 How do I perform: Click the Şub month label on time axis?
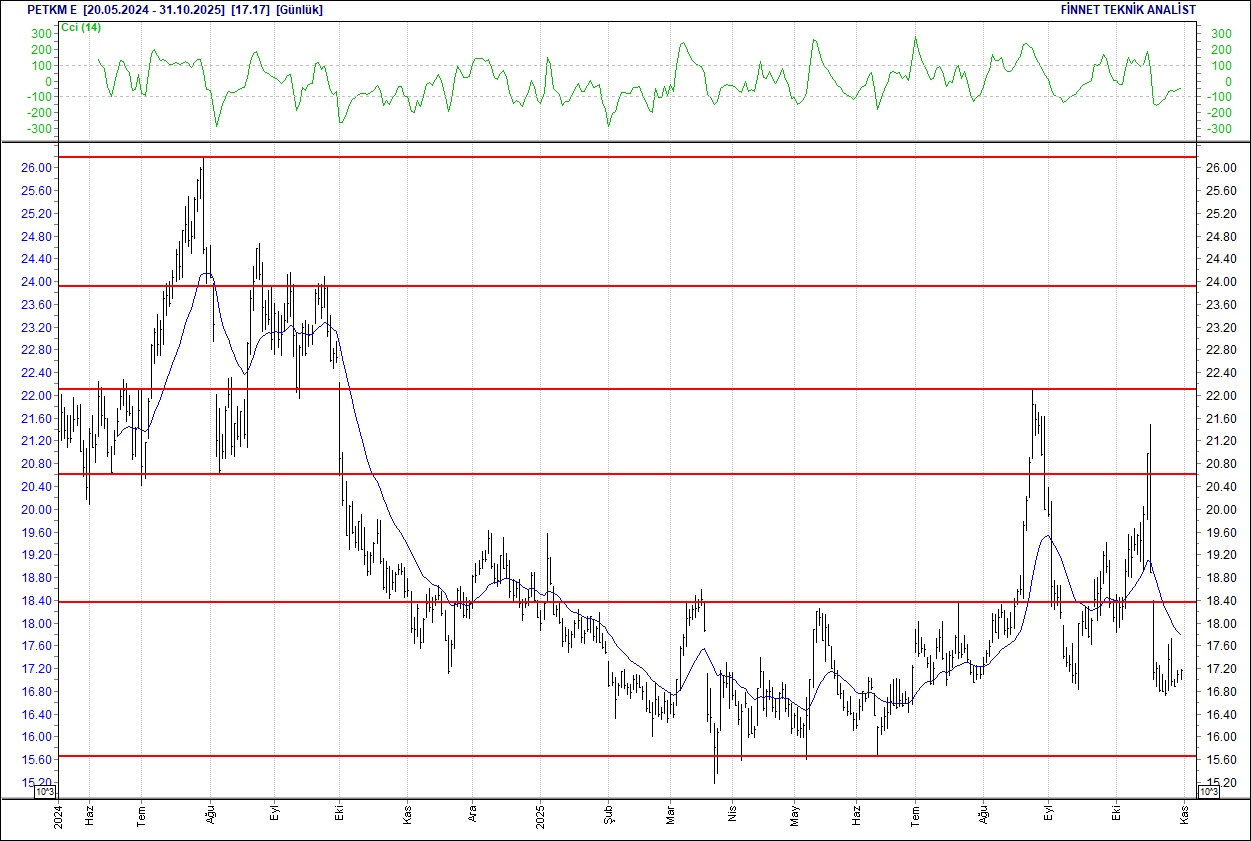608,815
